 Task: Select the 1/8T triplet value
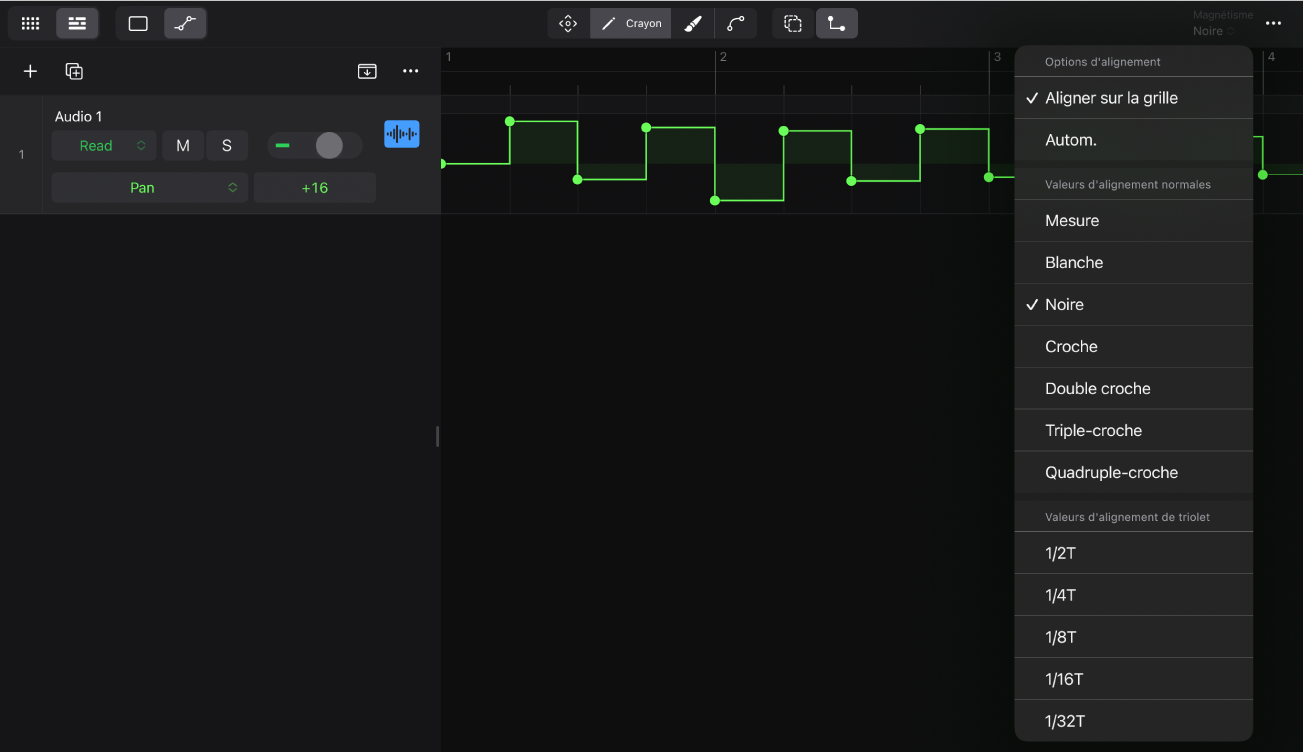click(1134, 637)
